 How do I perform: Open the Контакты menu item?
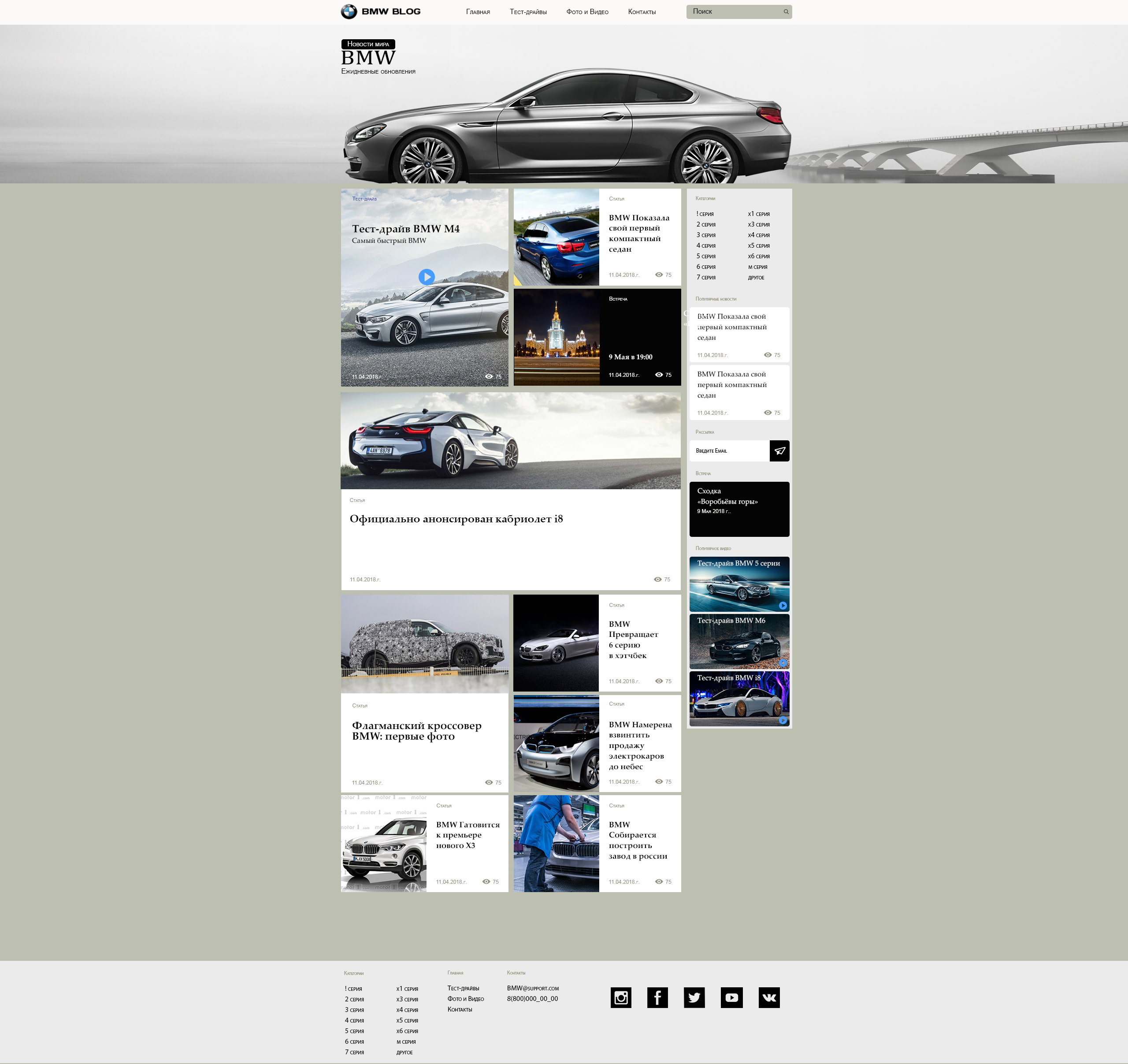(x=642, y=12)
